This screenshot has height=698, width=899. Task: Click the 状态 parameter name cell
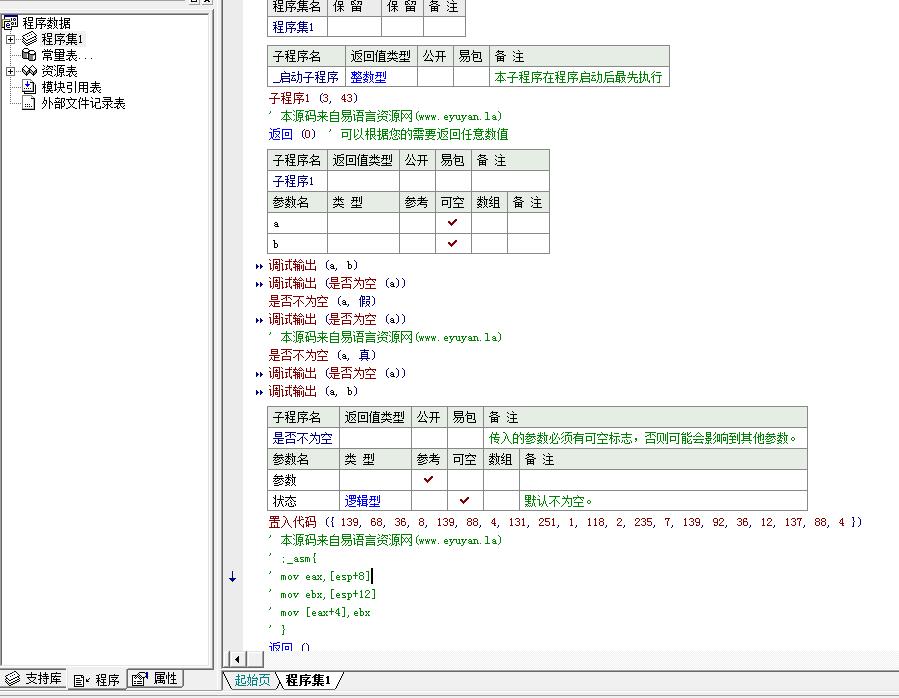(x=303, y=501)
